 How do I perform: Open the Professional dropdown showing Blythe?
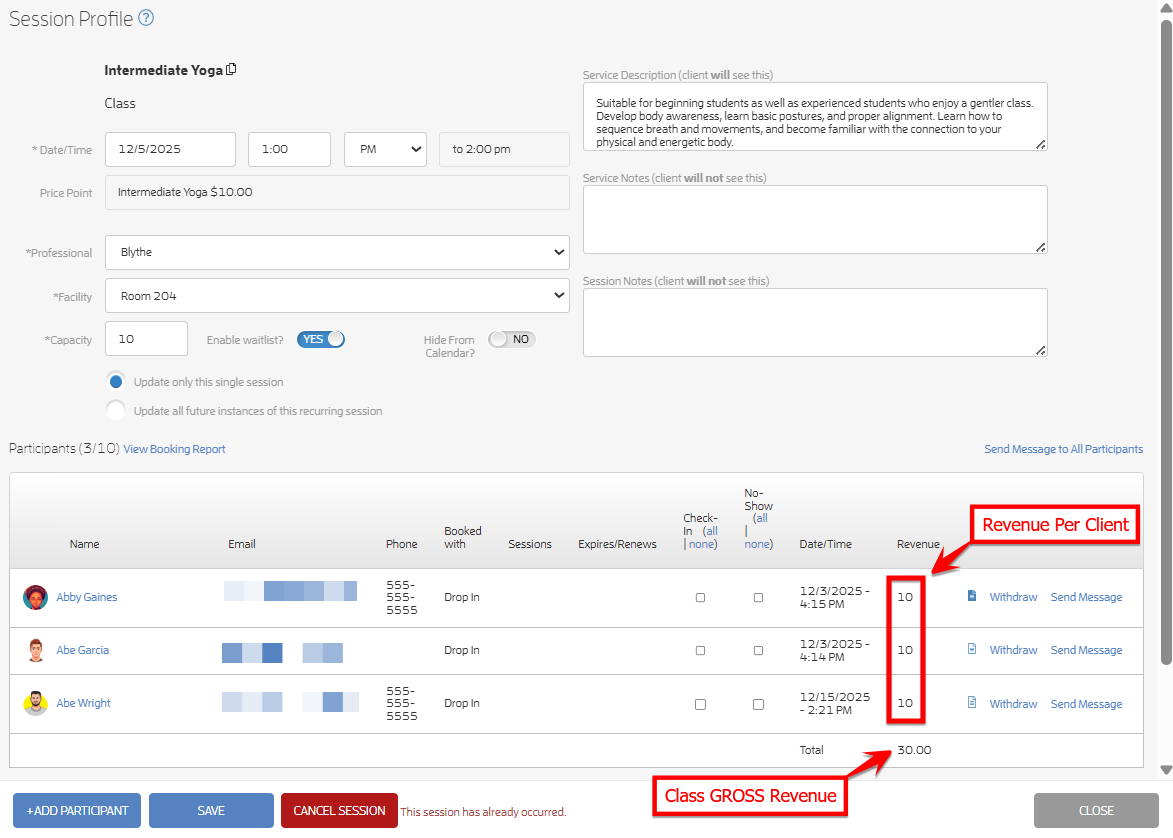[337, 252]
